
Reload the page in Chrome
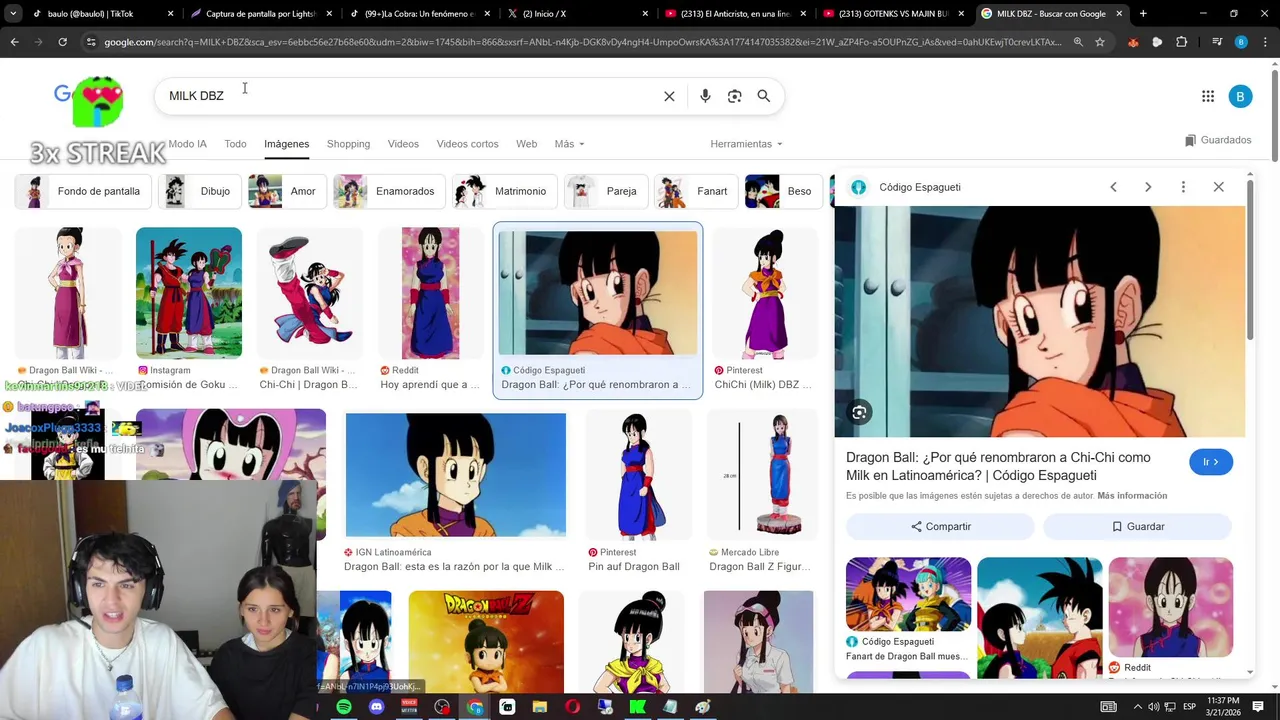pos(62,42)
